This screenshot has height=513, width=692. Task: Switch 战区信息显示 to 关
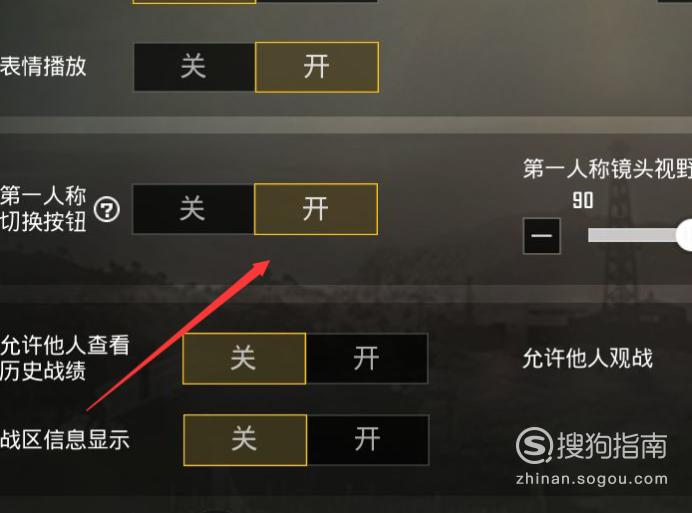245,440
